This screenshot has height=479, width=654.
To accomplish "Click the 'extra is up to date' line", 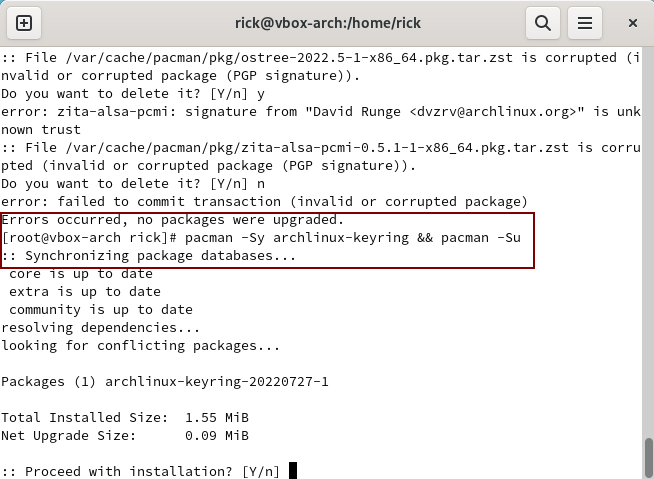I will [x=85, y=292].
